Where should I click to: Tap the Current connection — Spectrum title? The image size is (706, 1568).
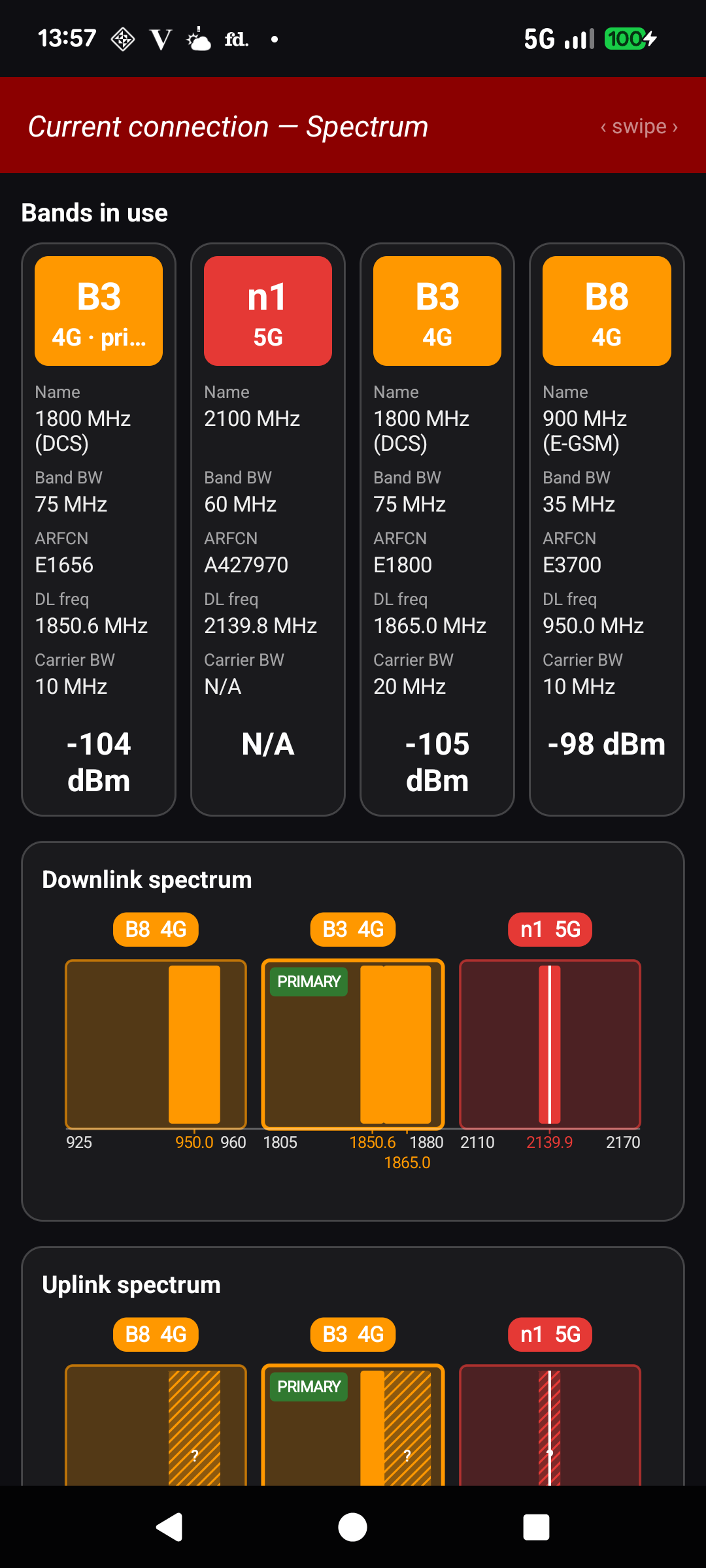click(x=228, y=126)
